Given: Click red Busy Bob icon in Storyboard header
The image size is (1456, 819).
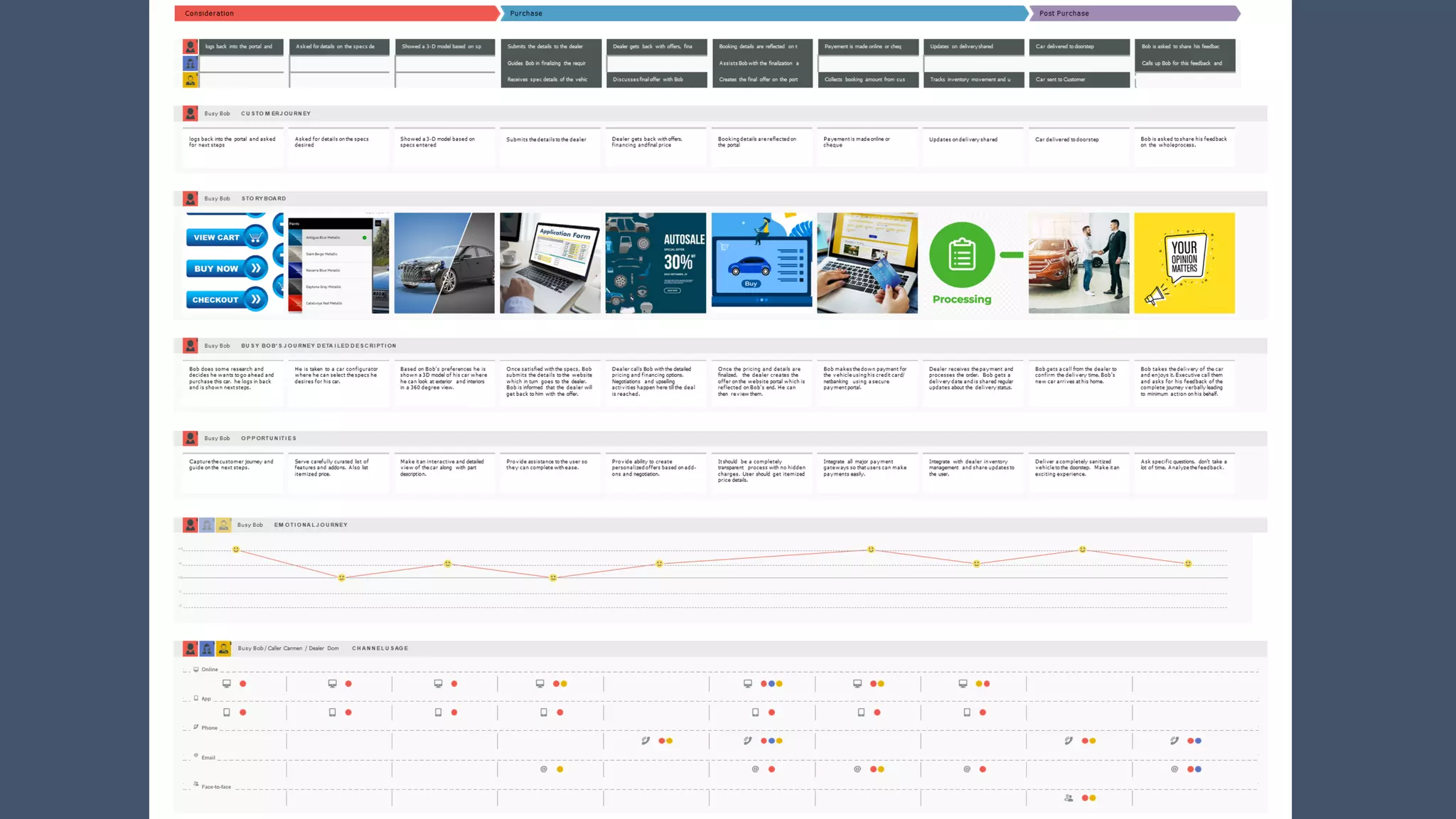Looking at the screenshot, I should (190, 198).
